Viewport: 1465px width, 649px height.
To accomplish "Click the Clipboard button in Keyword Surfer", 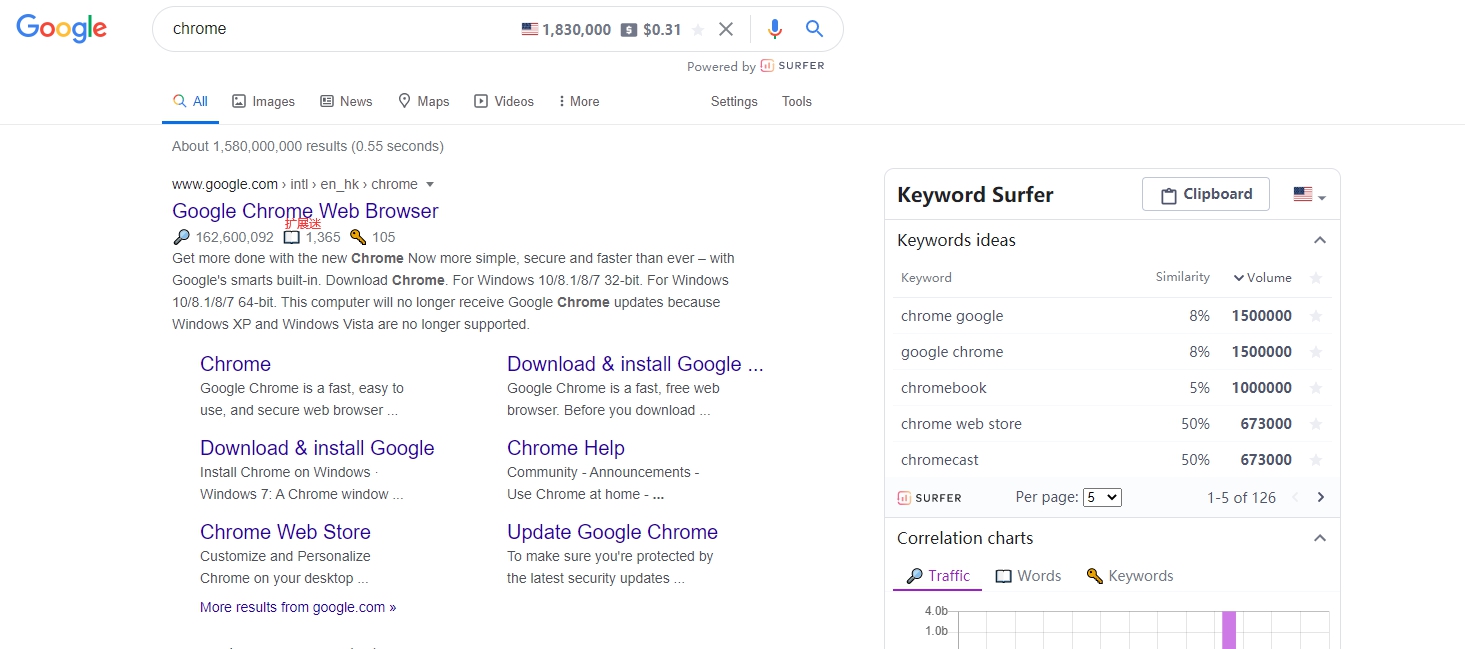I will pos(1205,193).
